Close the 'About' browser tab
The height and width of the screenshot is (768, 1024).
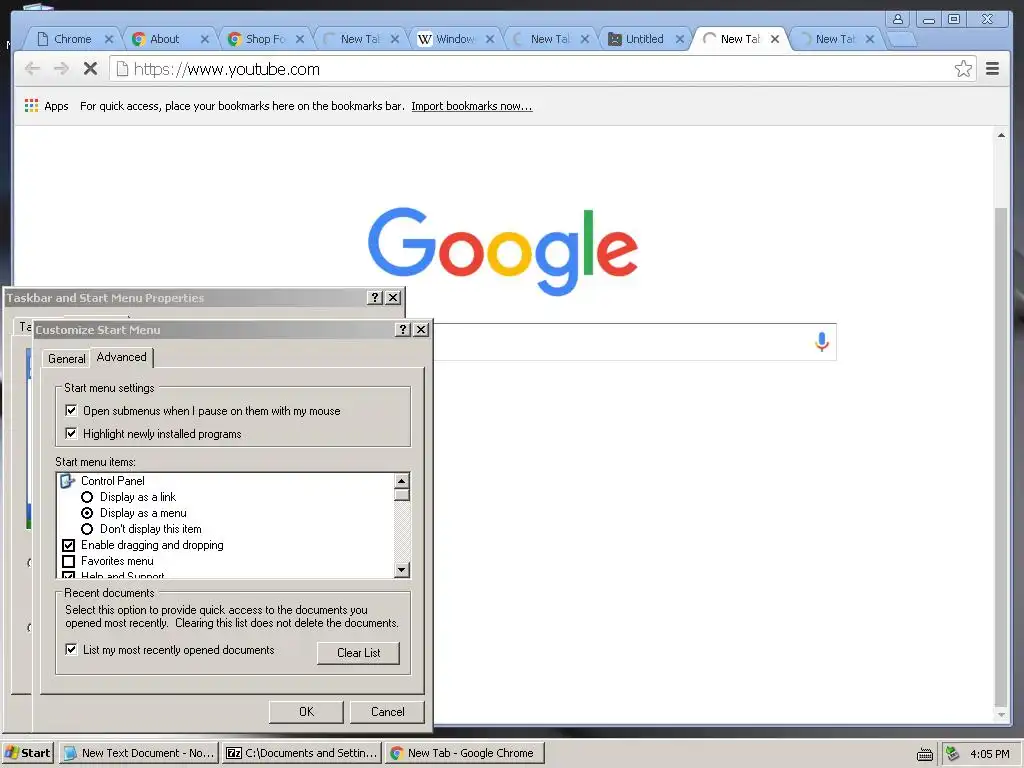[204, 39]
